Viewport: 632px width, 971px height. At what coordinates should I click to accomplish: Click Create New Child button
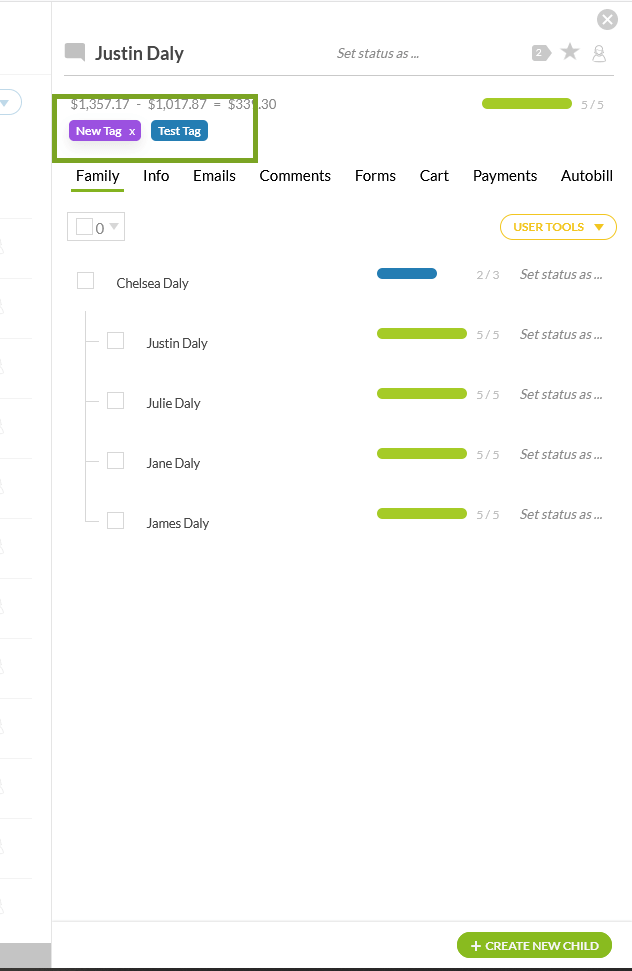534,945
